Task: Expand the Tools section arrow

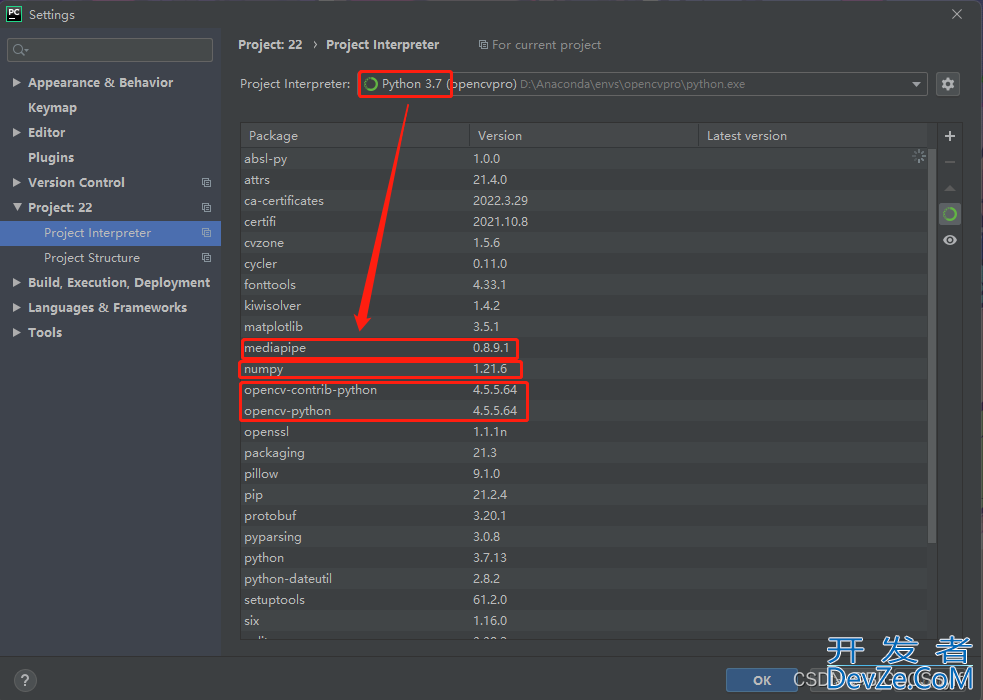Action: click(x=17, y=333)
